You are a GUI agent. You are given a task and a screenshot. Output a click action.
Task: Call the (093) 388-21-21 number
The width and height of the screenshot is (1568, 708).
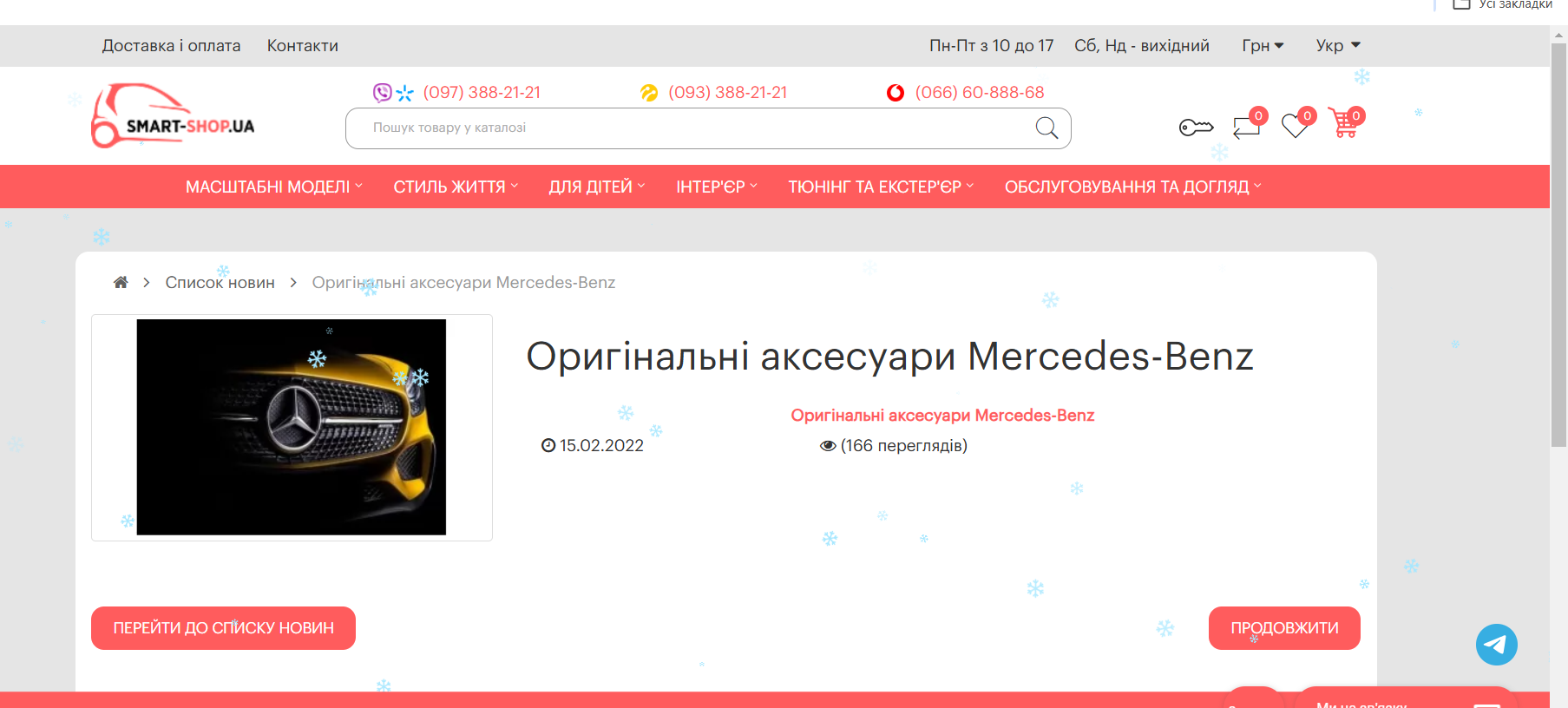pos(728,93)
